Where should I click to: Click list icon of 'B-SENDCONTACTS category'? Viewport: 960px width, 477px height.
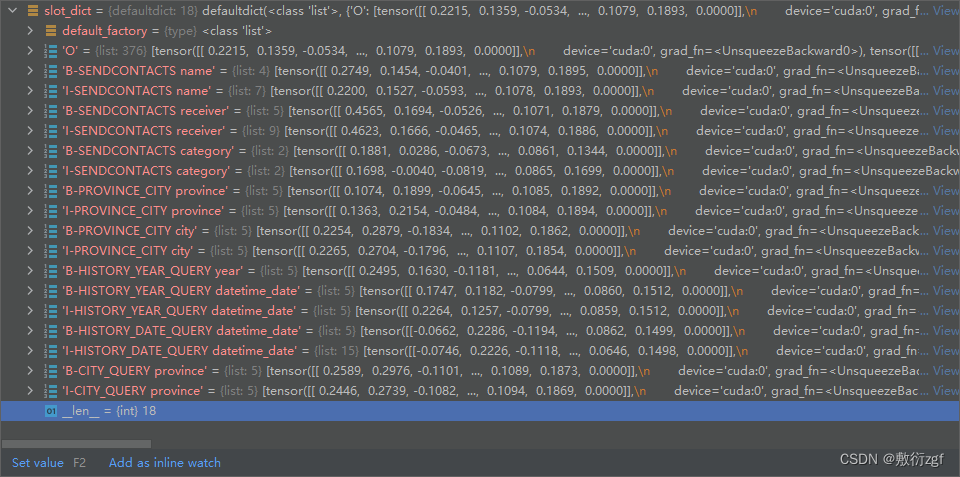click(51, 151)
